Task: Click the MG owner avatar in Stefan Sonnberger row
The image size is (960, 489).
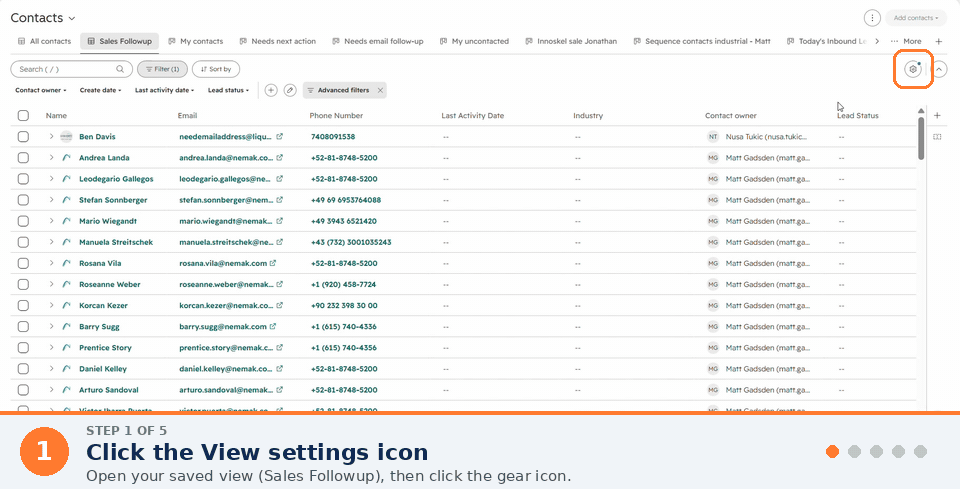Action: (x=713, y=200)
